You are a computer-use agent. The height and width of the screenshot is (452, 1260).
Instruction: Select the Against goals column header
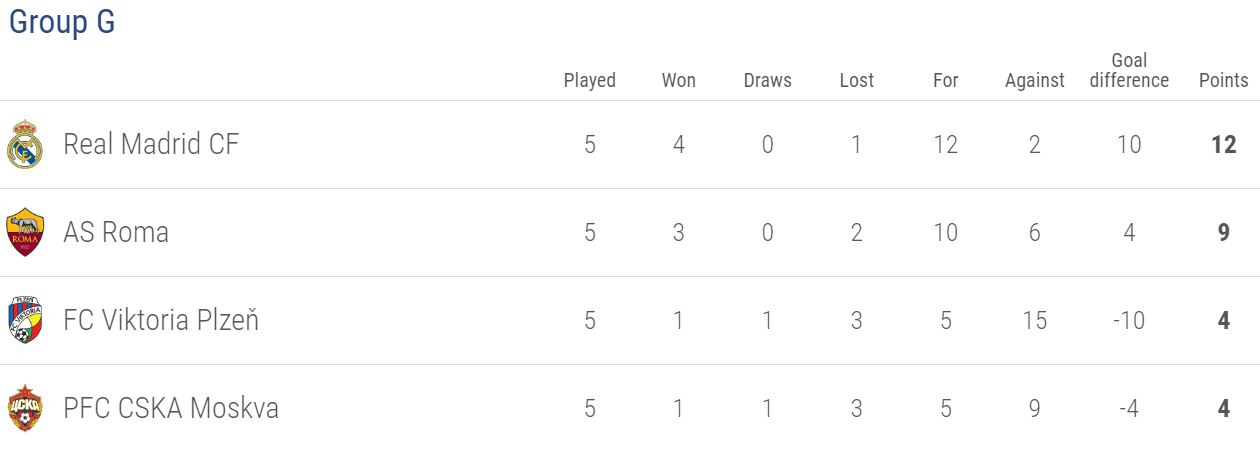[x=1035, y=80]
